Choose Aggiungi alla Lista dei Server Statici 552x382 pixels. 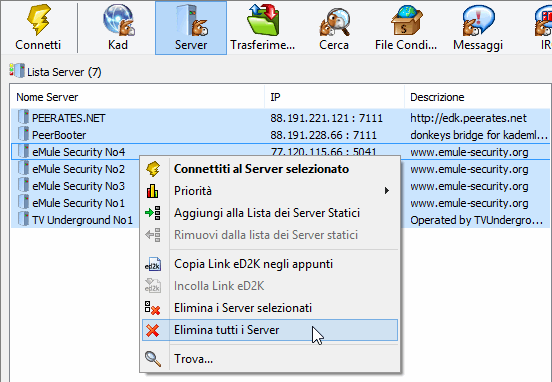tap(270, 213)
